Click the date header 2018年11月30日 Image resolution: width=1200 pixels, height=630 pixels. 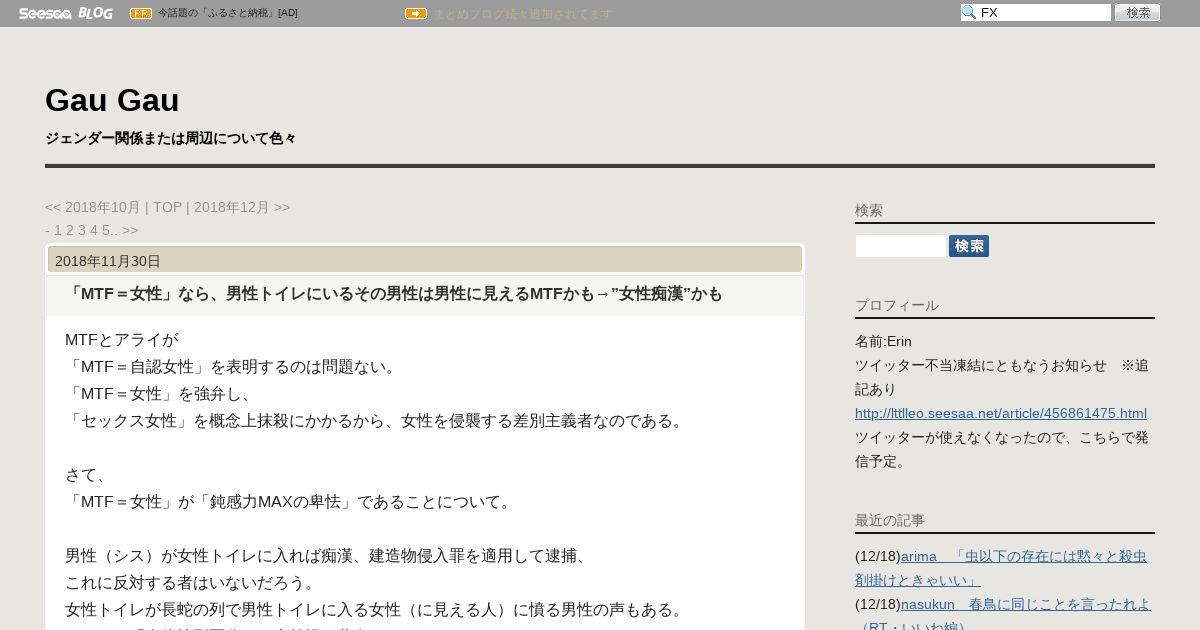click(x=108, y=261)
